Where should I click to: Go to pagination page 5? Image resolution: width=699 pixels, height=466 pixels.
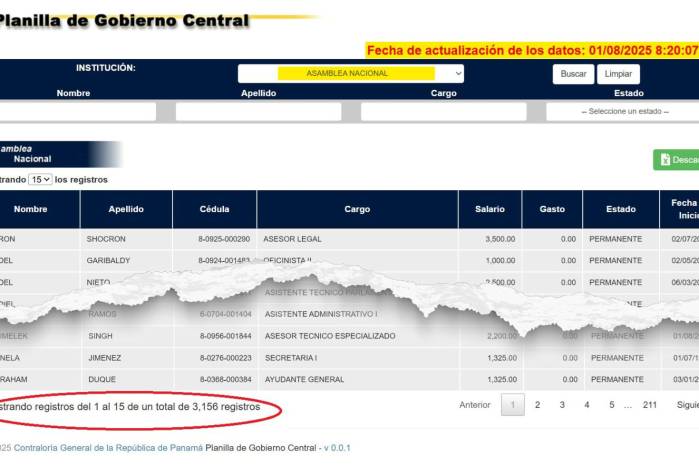click(612, 405)
